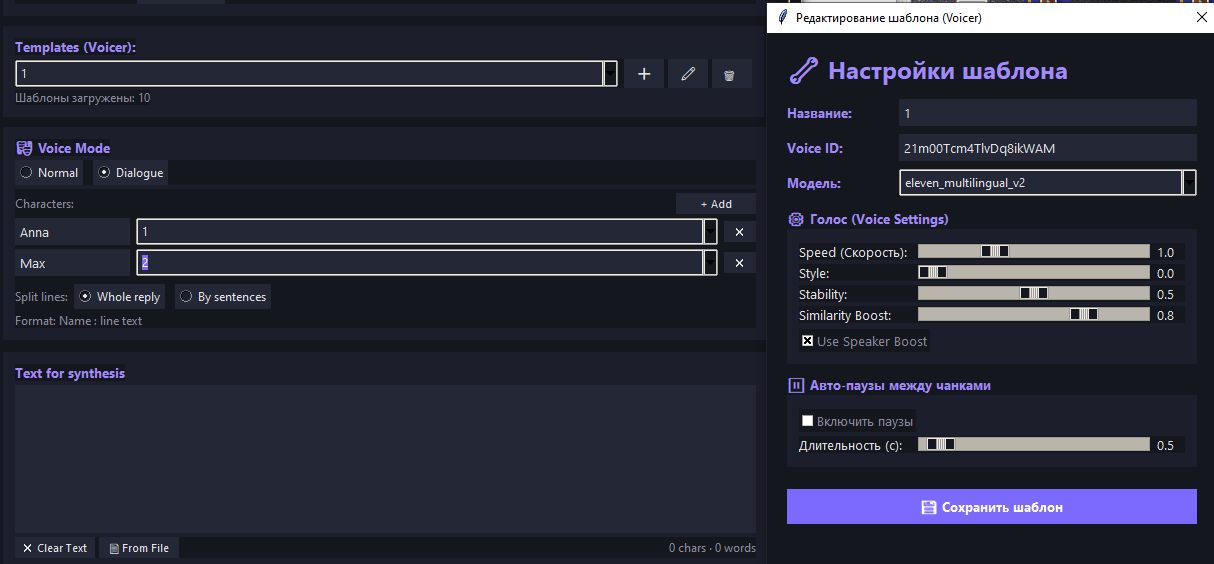Select the Normal voice mode
The image size is (1214, 564).
click(49, 173)
